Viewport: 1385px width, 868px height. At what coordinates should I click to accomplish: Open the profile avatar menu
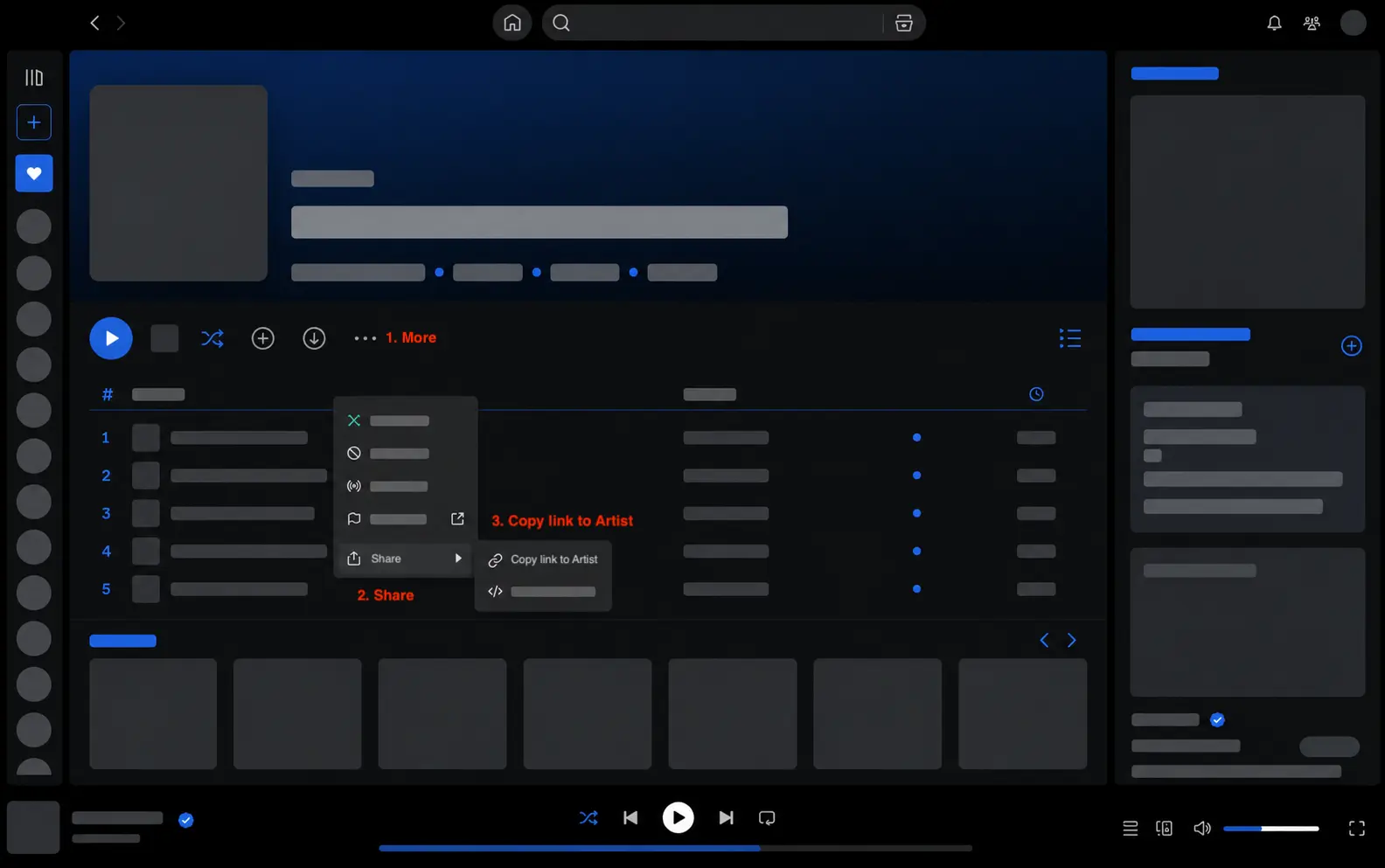point(1354,23)
